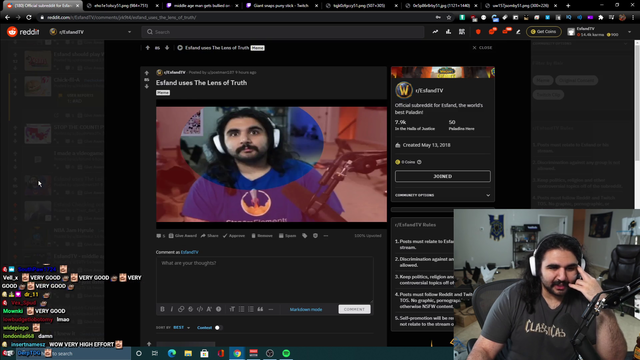Click Approve under the post
The width and height of the screenshot is (640, 360).
[x=234, y=236]
